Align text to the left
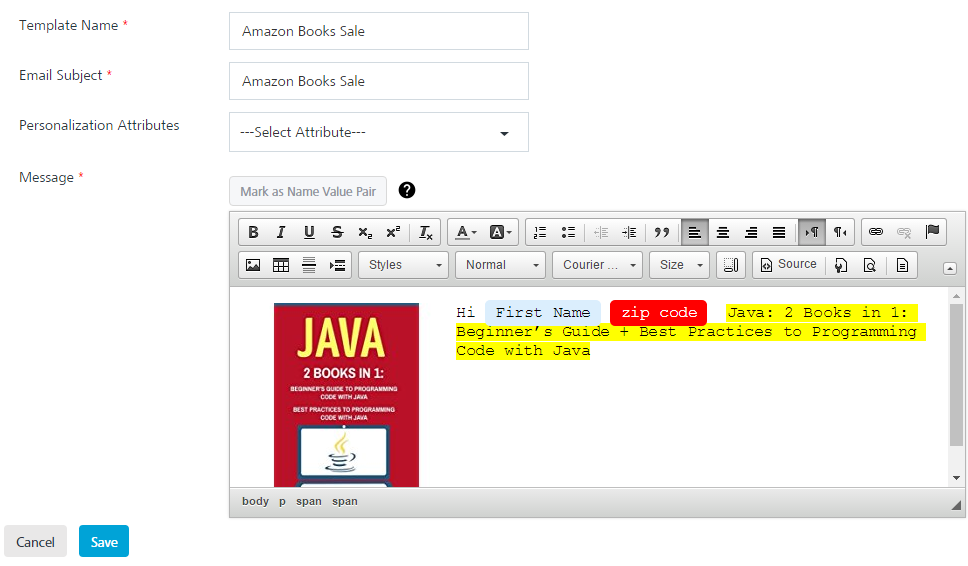Viewport: 968px width, 566px height. coord(695,232)
